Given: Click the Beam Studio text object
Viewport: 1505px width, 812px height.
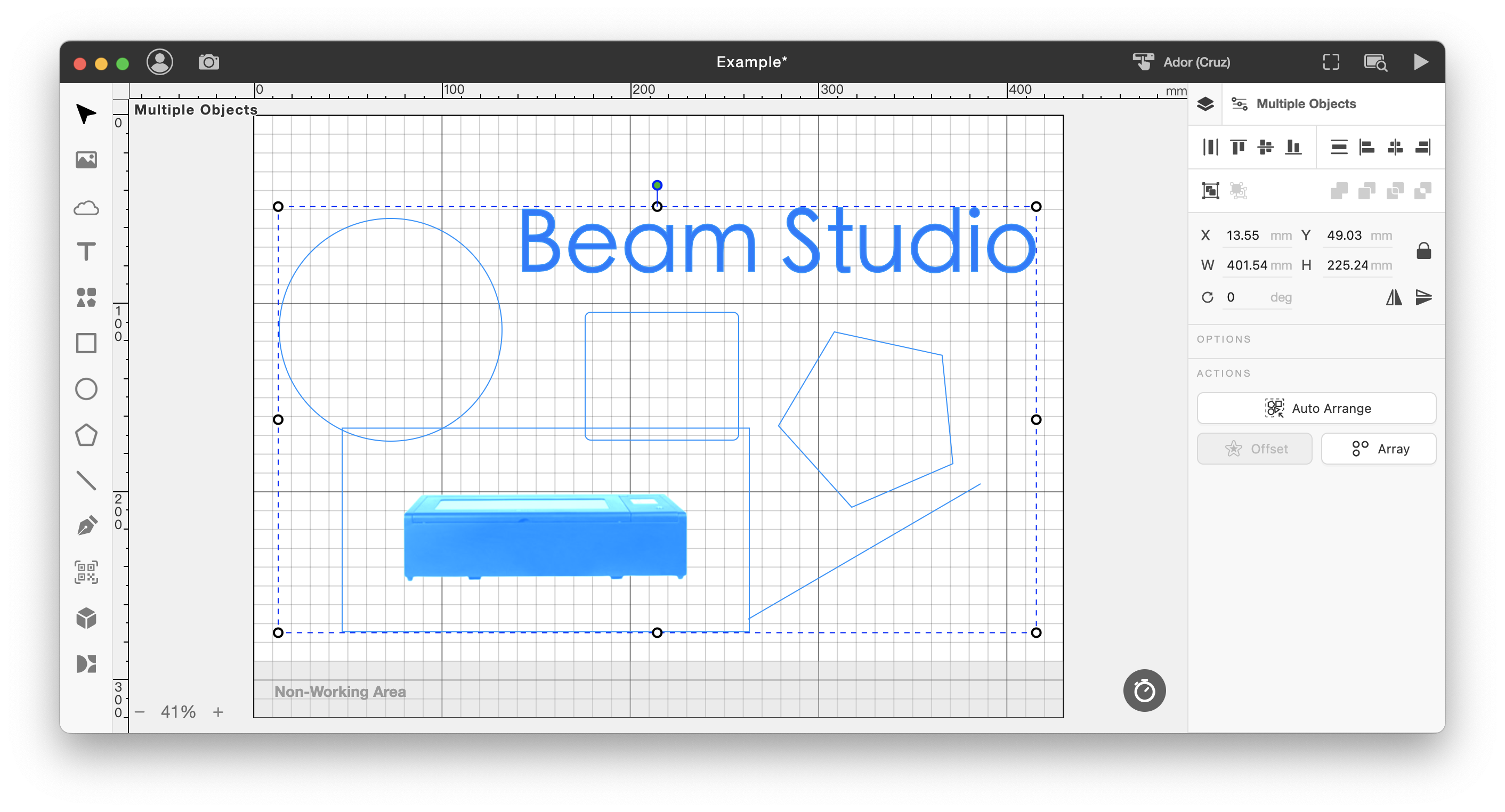Looking at the screenshot, I should coord(777,241).
